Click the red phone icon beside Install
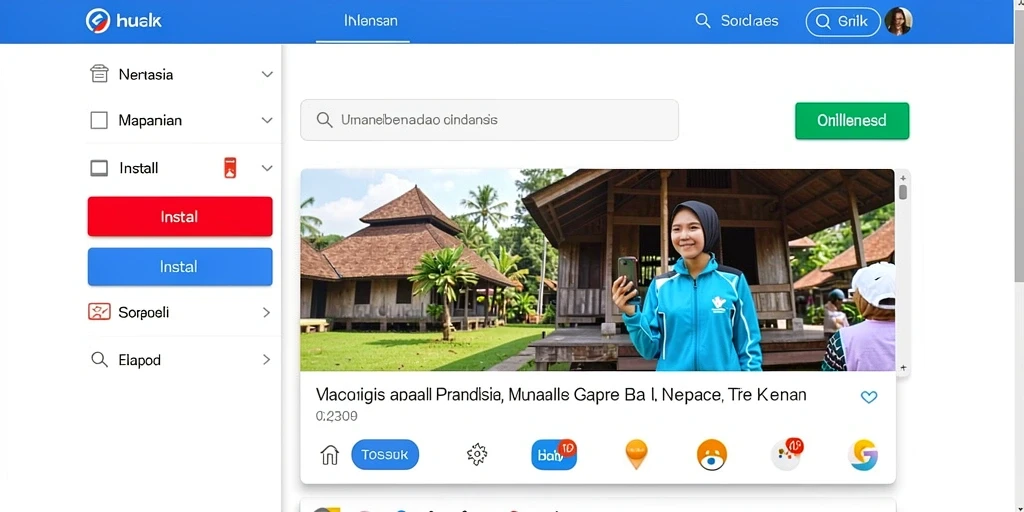Screen dimensions: 1024x512 click(230, 168)
